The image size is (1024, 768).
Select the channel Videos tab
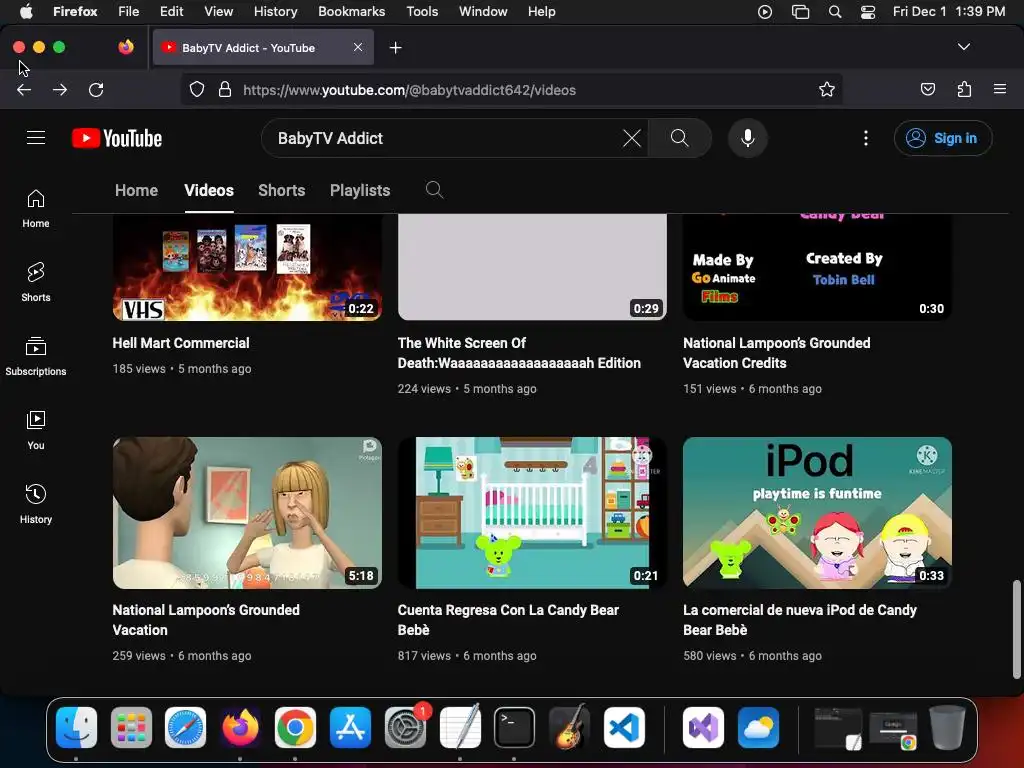pyautogui.click(x=209, y=190)
